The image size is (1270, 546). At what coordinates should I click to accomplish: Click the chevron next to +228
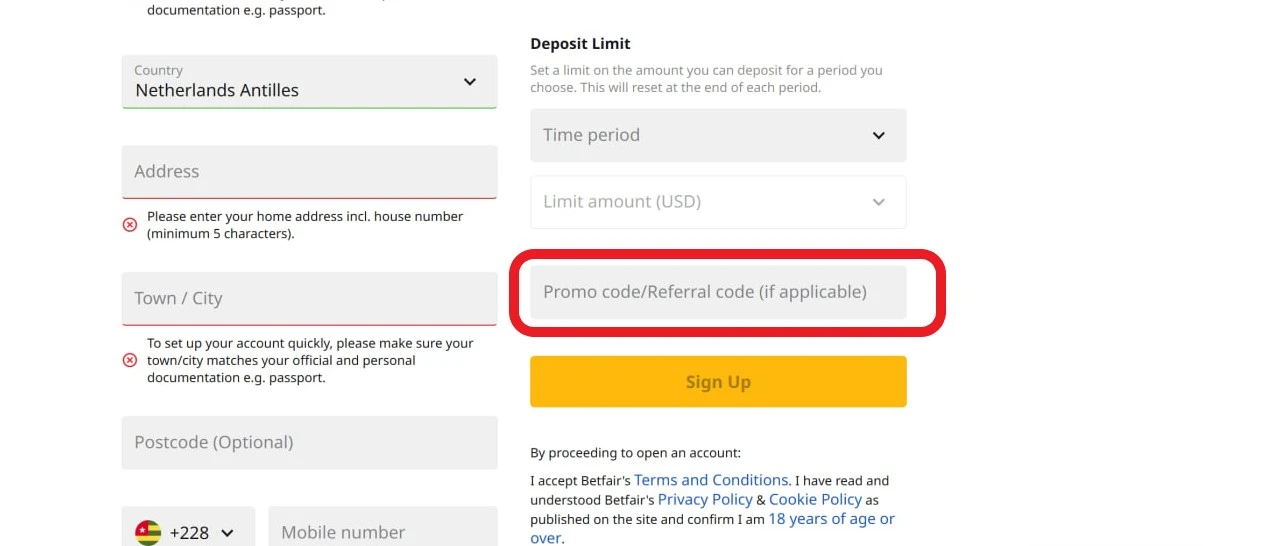[x=227, y=533]
